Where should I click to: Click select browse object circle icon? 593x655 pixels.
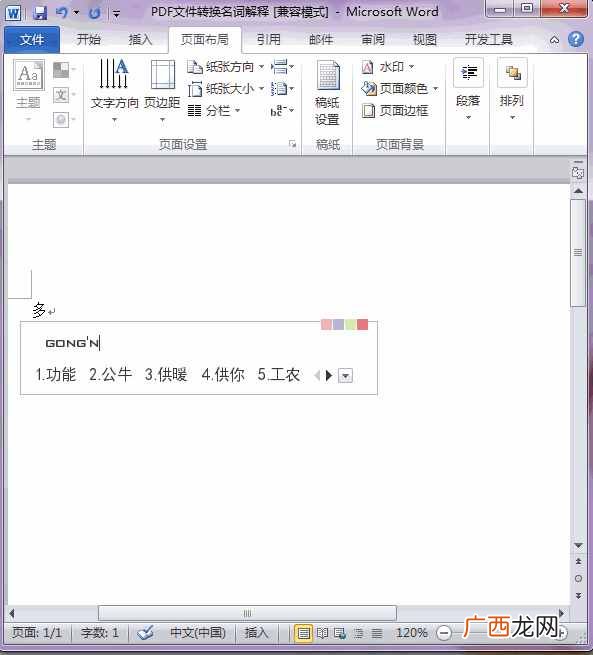(x=578, y=579)
